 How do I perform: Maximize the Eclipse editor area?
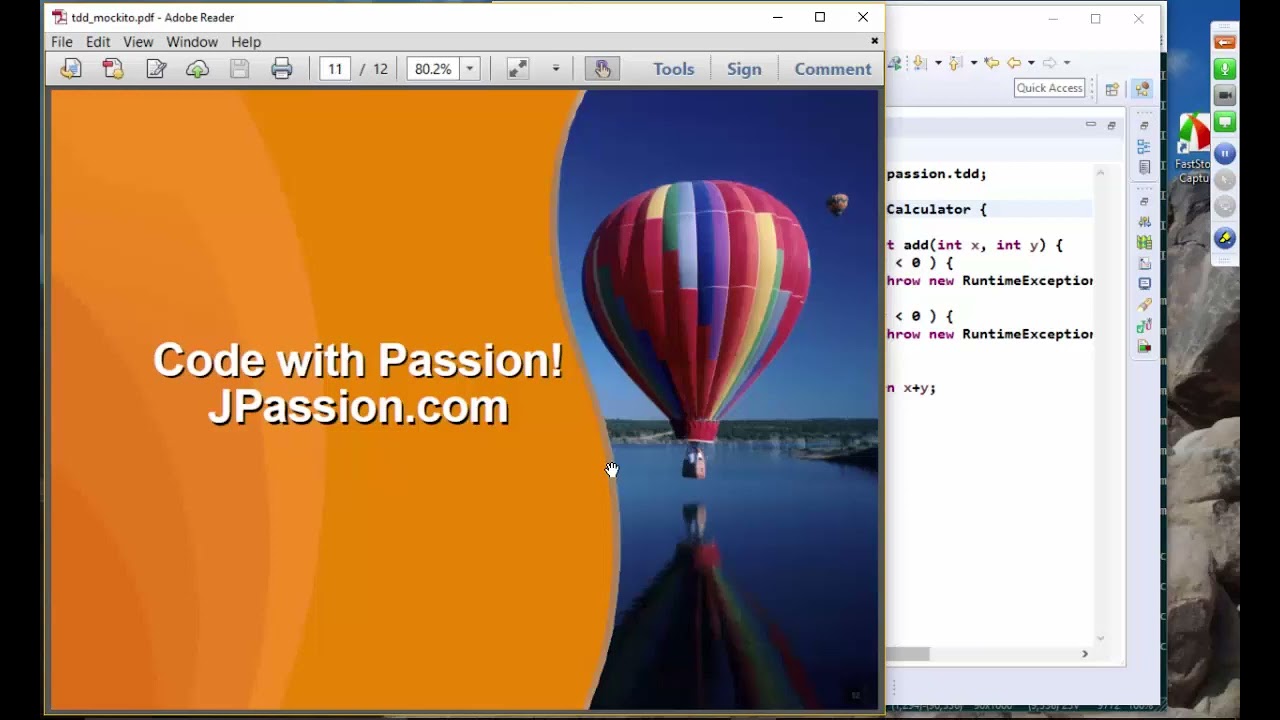[x=1111, y=125]
